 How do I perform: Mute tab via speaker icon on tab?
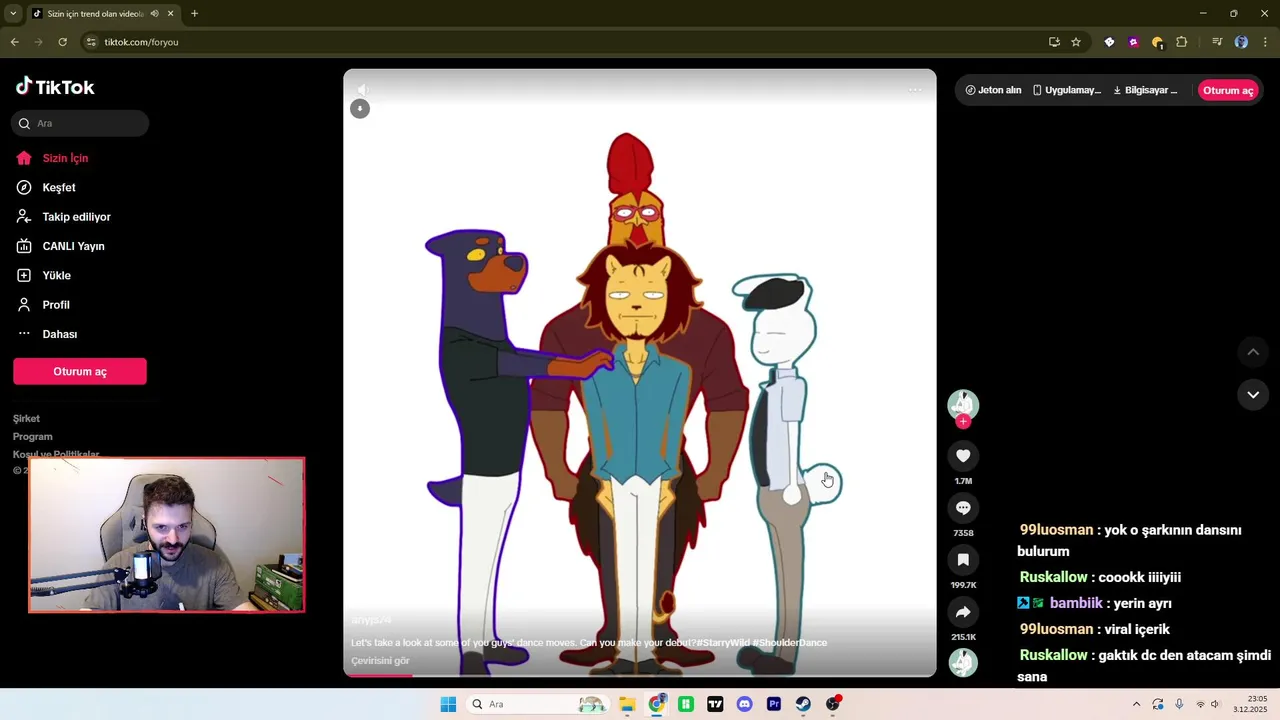point(154,13)
